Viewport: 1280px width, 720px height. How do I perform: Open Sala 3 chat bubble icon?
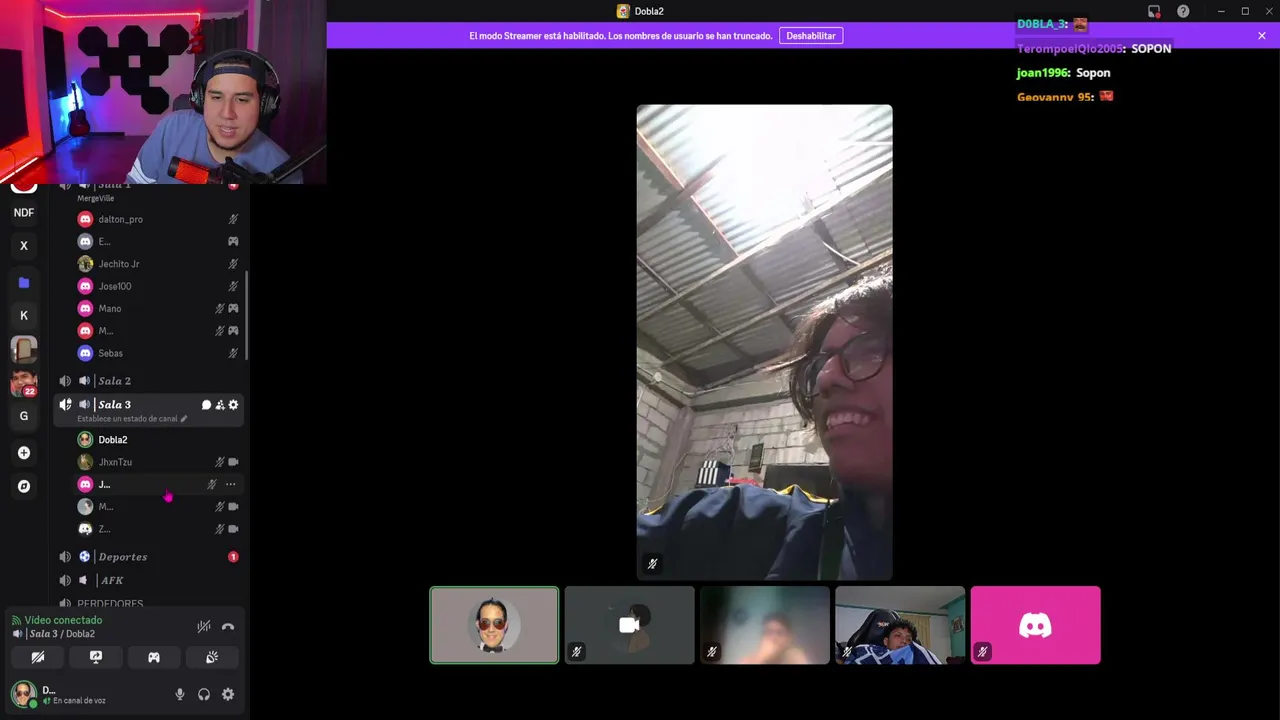pos(206,405)
